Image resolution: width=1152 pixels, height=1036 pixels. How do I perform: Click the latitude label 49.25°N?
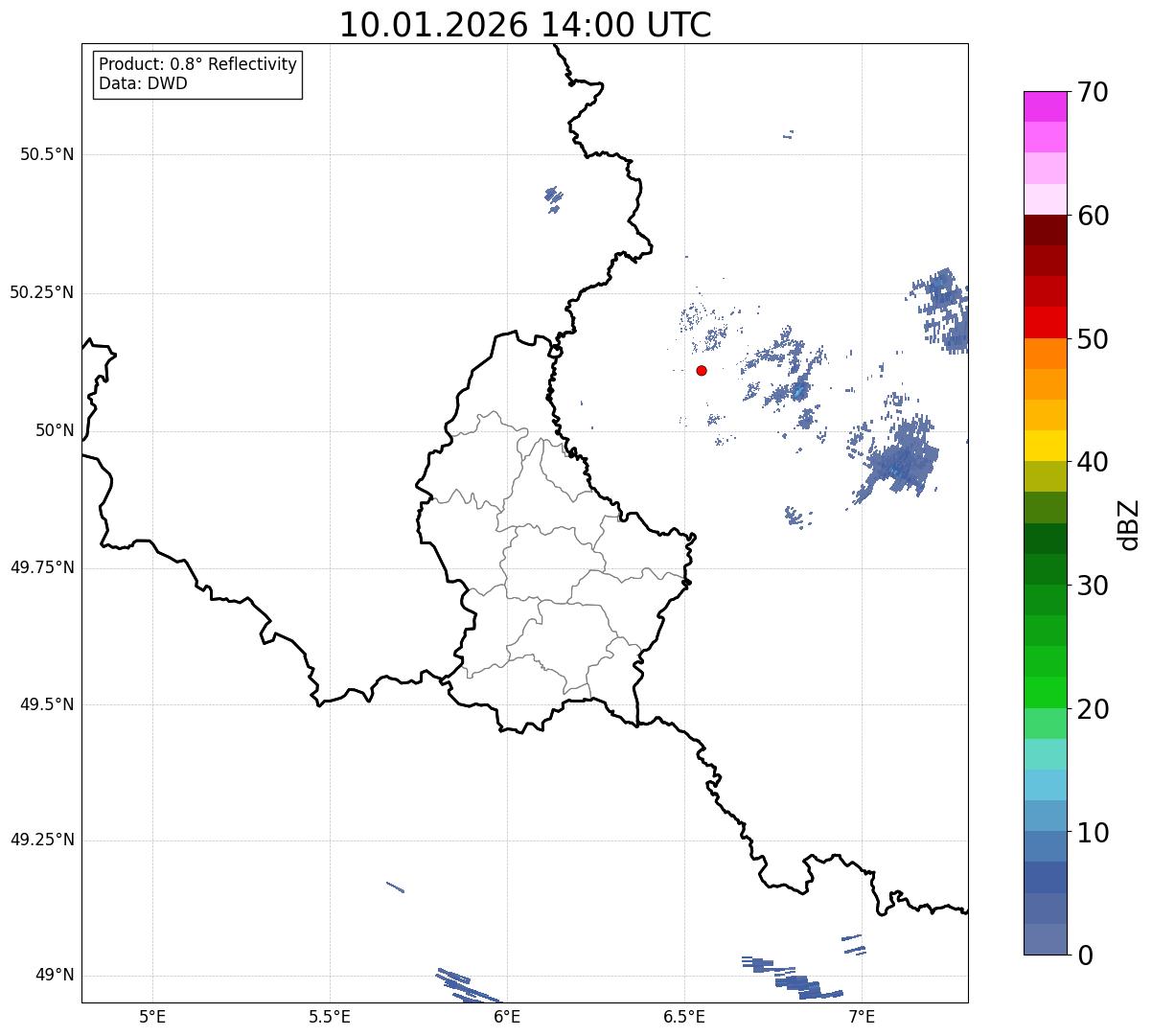pyautogui.click(x=41, y=840)
